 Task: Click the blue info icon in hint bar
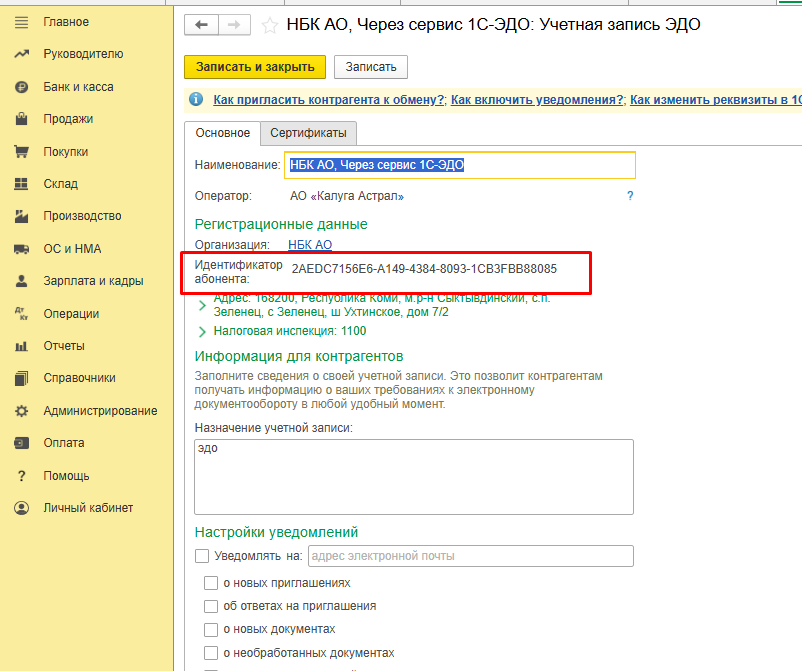pos(196,99)
